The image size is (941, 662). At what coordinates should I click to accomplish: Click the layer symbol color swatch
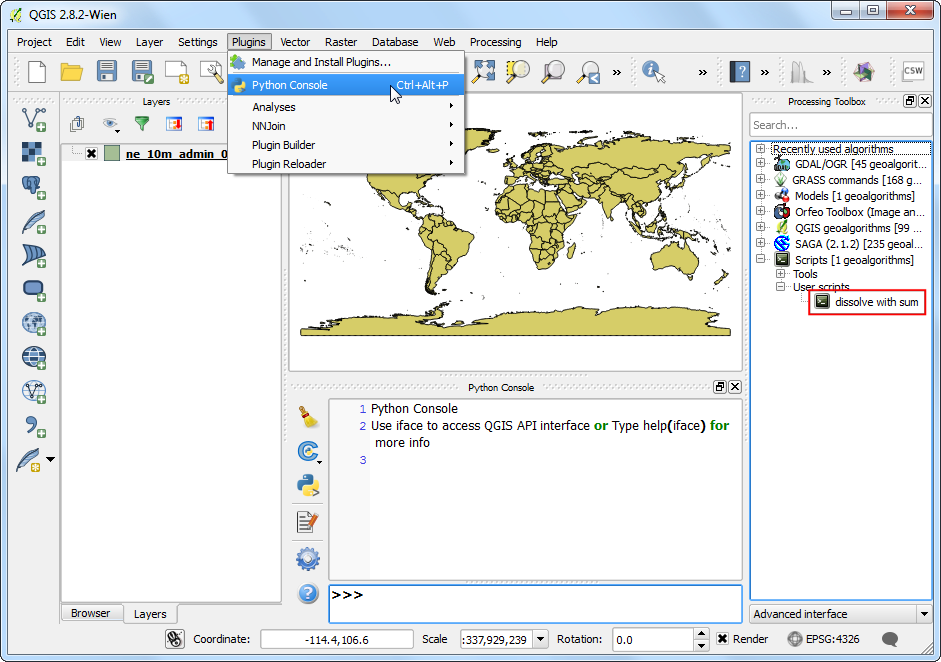point(112,153)
